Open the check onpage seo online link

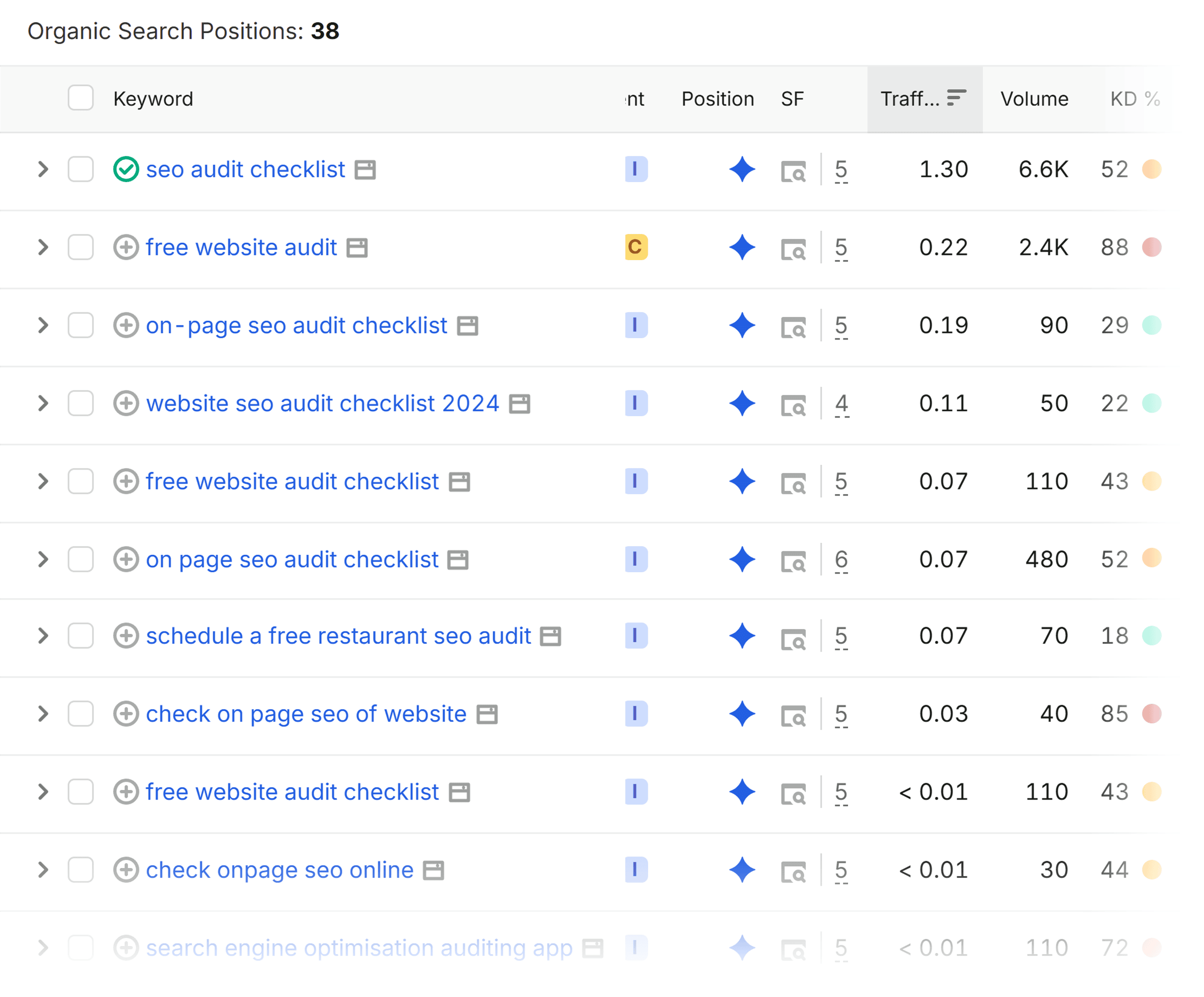pos(280,870)
